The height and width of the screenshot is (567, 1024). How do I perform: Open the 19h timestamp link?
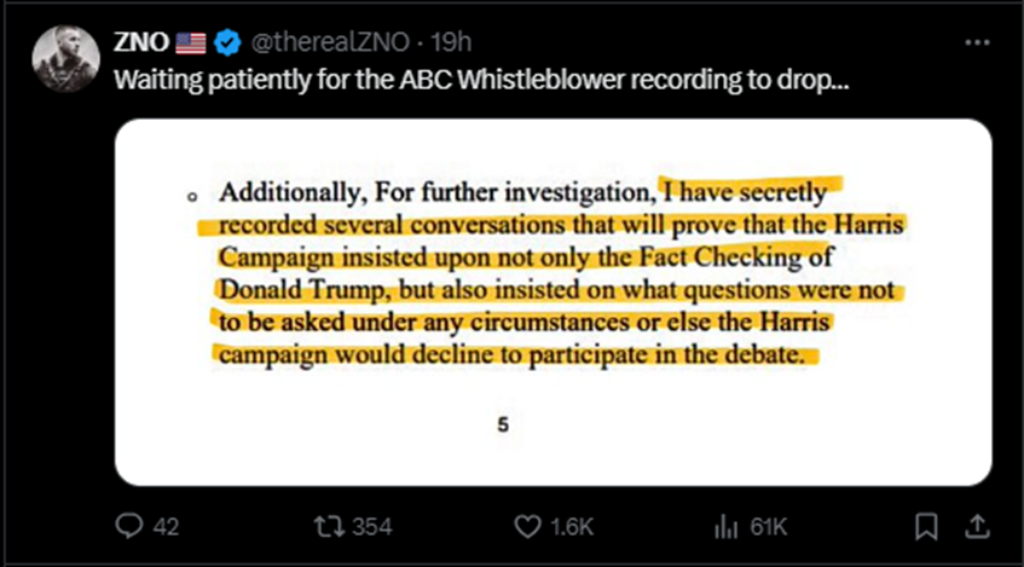point(451,43)
